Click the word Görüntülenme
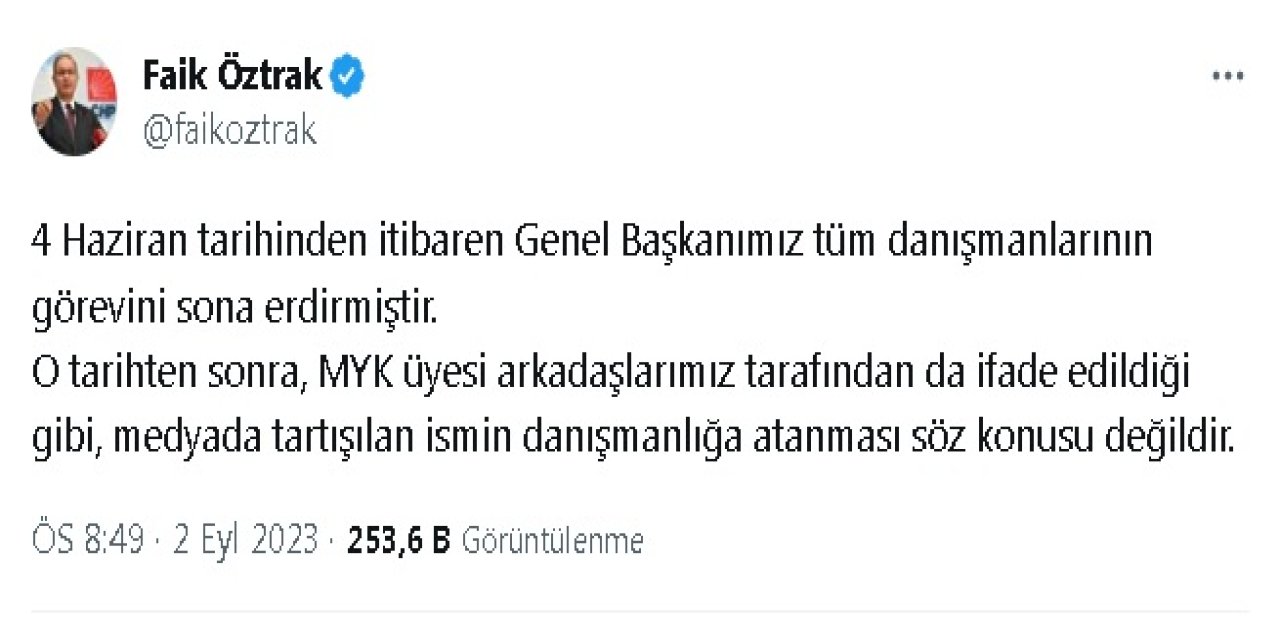1280x640 pixels. tap(552, 539)
